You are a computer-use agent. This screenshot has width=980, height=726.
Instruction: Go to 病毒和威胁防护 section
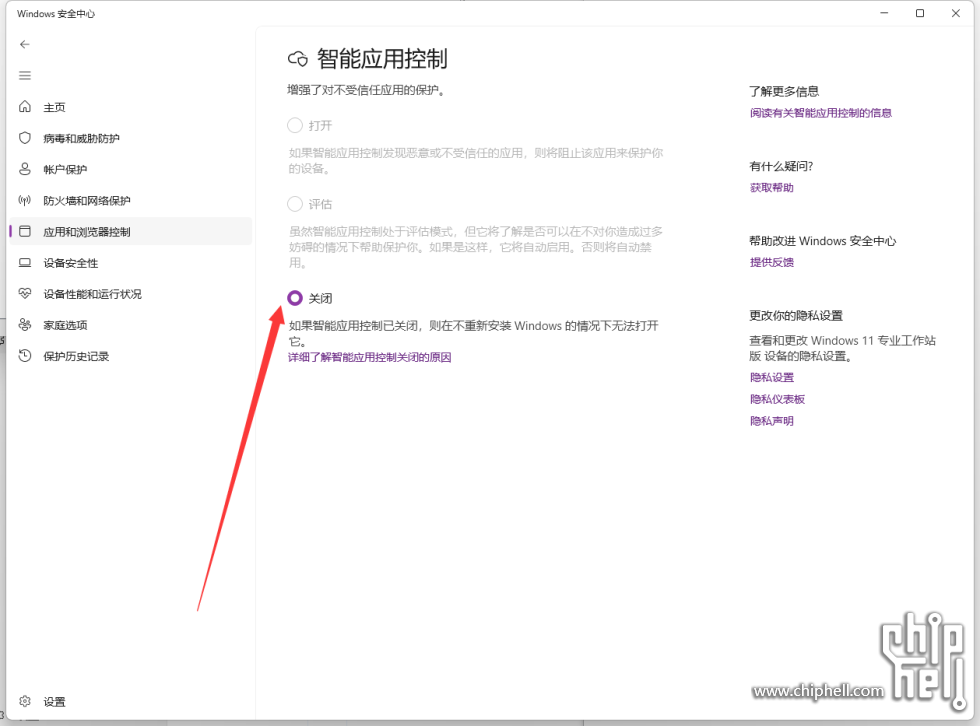pos(131,138)
